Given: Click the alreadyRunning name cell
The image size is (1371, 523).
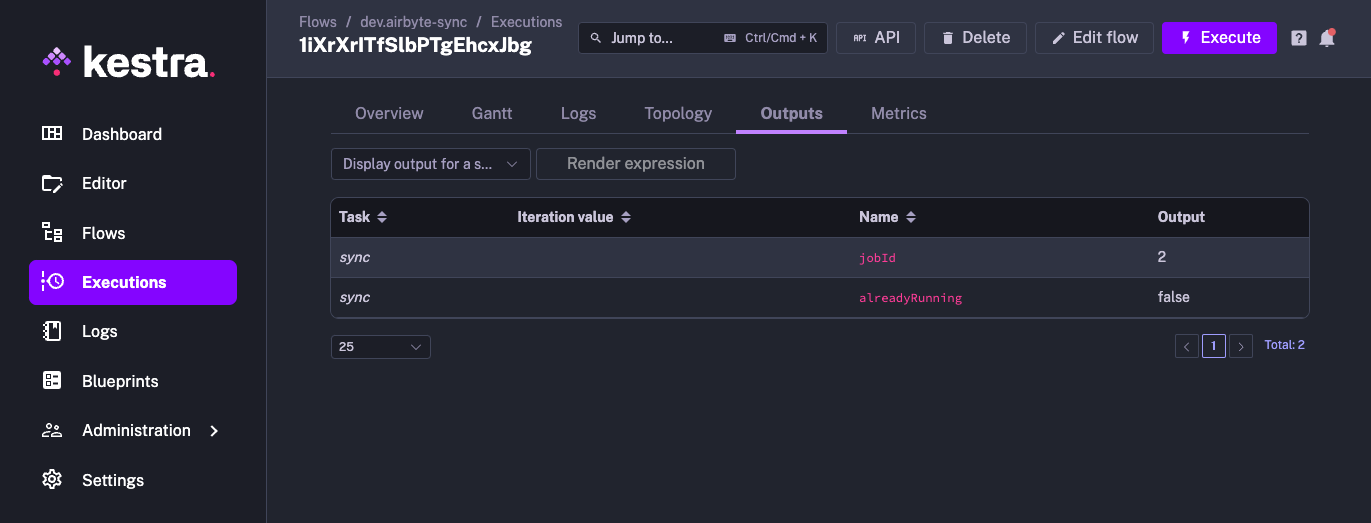Looking at the screenshot, I should pyautogui.click(x=910, y=298).
